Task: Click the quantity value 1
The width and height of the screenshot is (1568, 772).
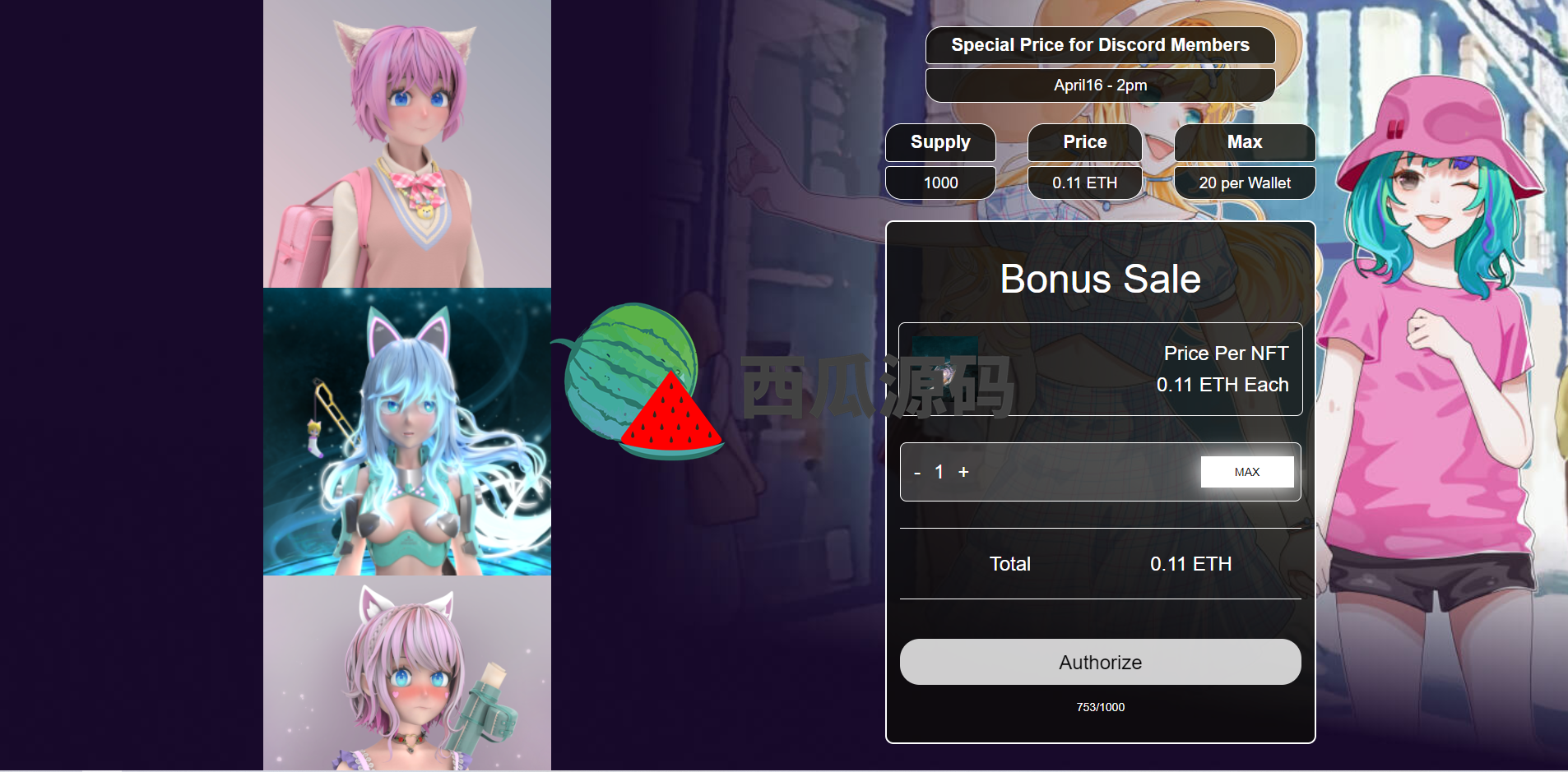Action: [x=939, y=472]
